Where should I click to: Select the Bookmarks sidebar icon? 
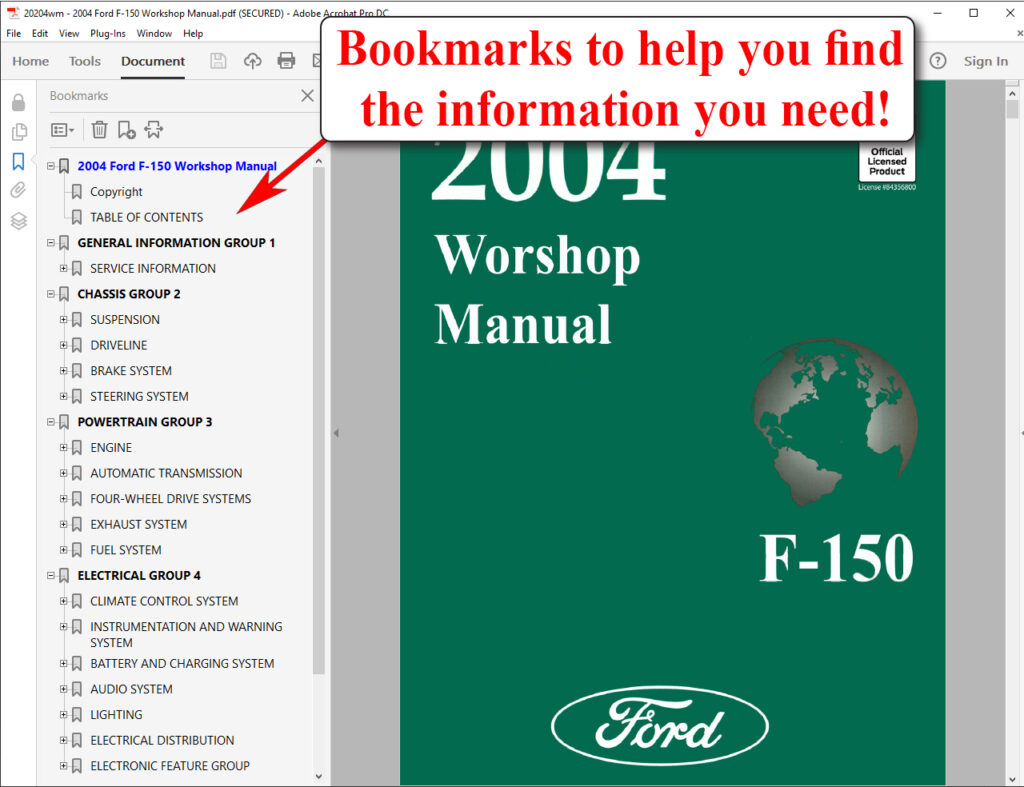point(18,161)
